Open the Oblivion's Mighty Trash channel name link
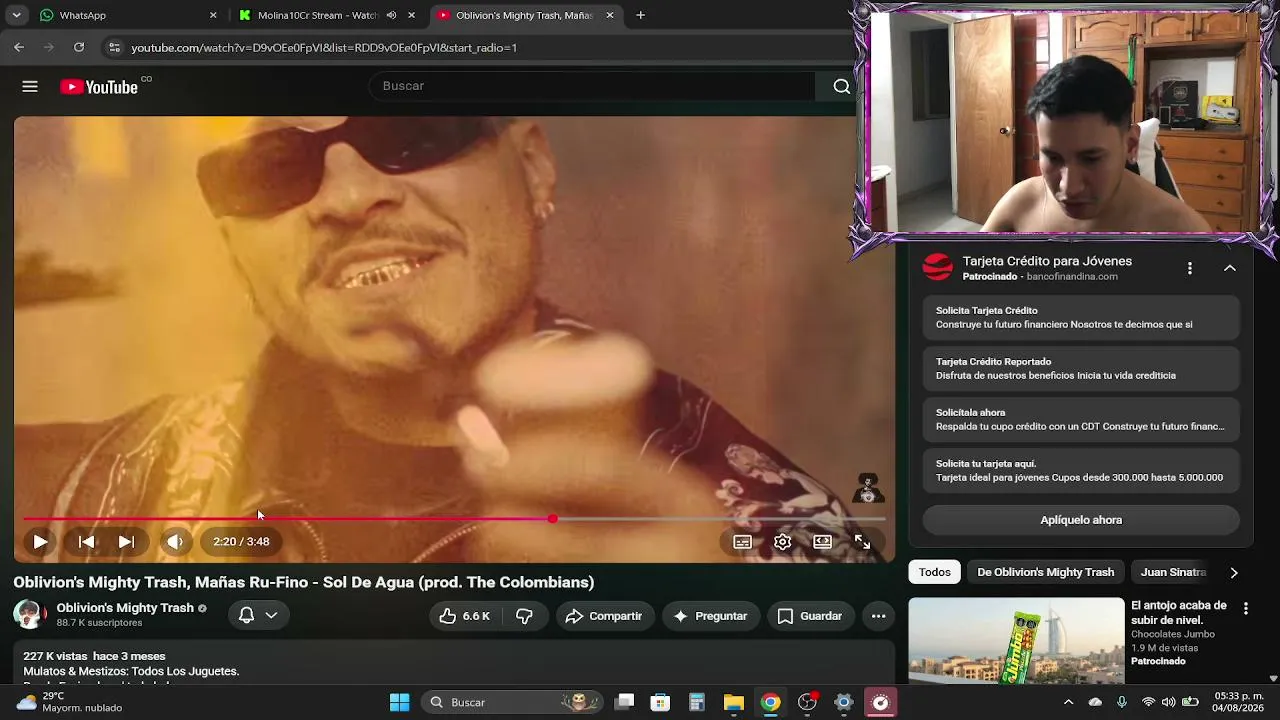This screenshot has height=720, width=1280. click(125, 608)
